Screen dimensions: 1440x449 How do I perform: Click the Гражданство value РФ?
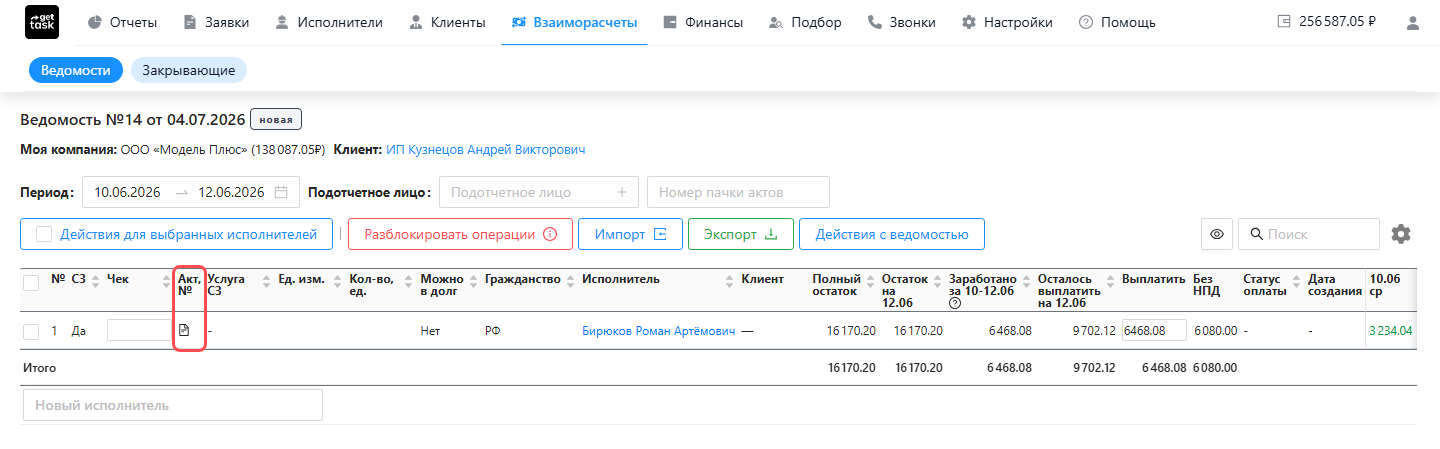tap(492, 331)
